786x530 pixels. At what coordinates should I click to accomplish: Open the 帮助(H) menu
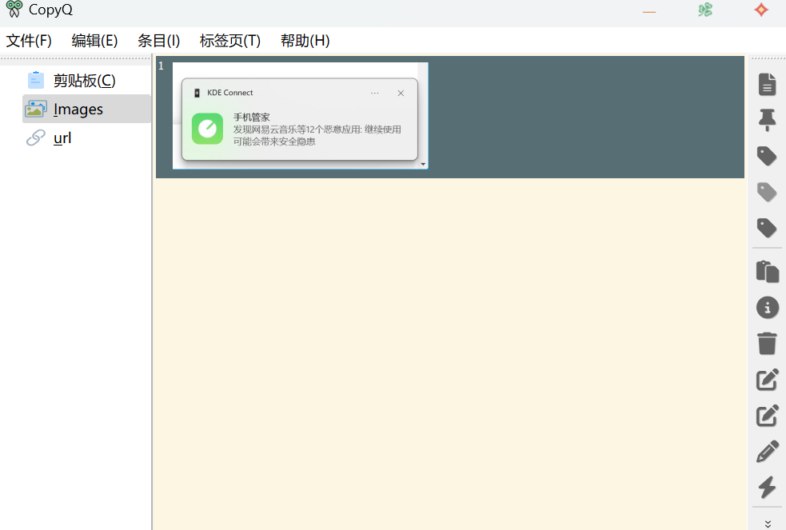click(x=305, y=41)
